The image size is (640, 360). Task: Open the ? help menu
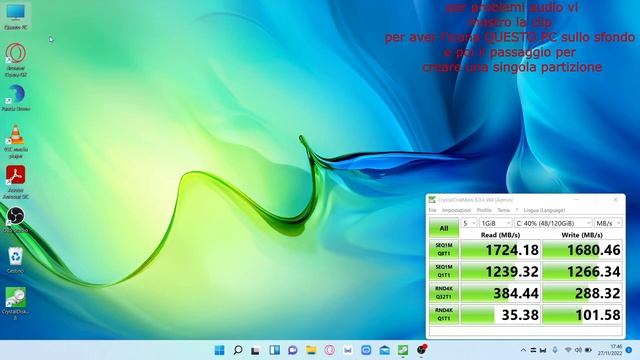pos(516,210)
